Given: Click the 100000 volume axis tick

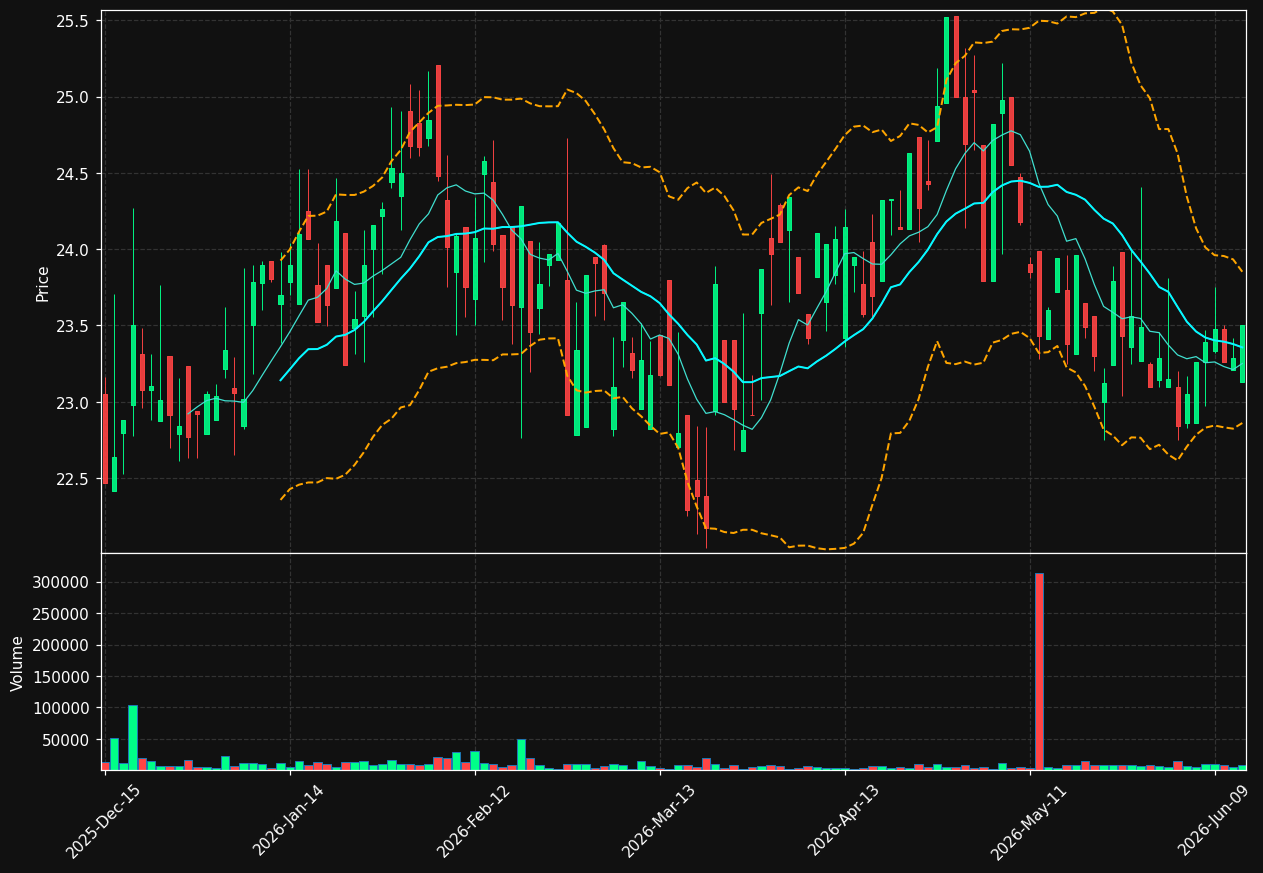Looking at the screenshot, I should pos(62,708).
